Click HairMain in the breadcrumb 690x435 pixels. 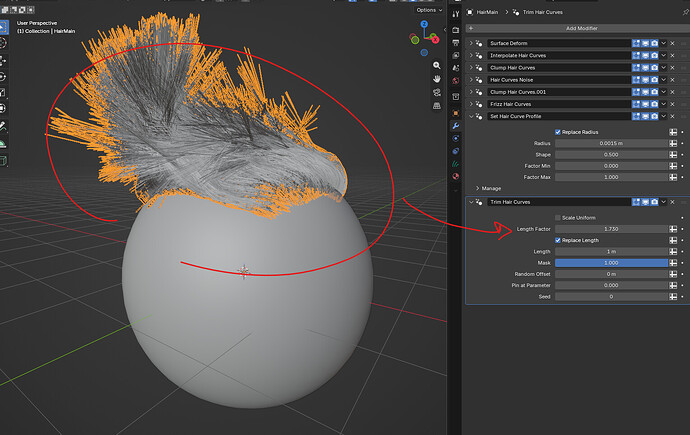coord(487,12)
